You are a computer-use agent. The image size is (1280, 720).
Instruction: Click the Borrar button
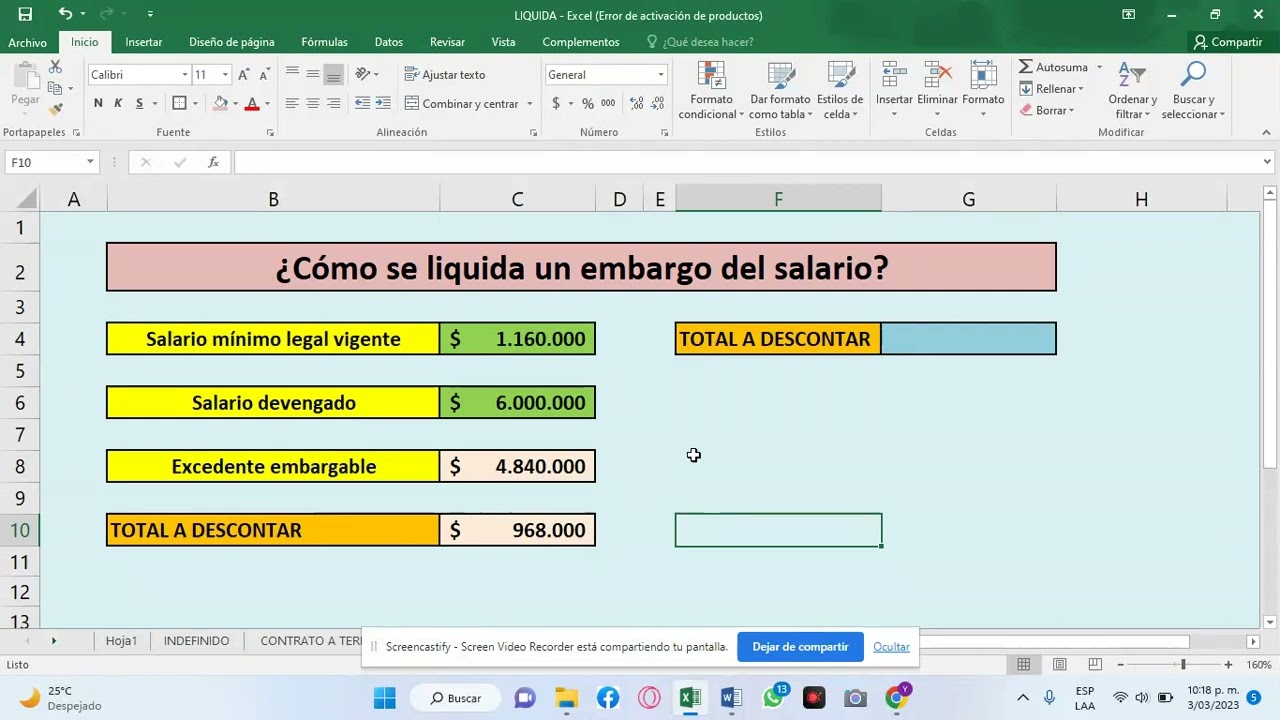(1047, 110)
